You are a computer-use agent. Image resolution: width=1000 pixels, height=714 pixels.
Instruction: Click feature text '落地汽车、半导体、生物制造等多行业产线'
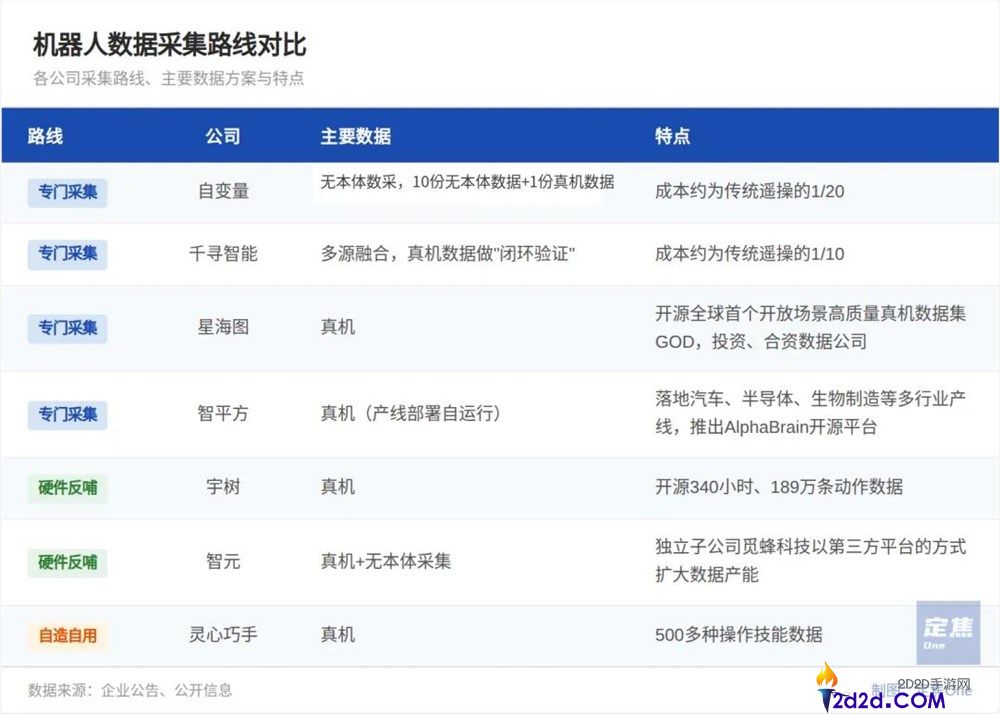click(811, 413)
